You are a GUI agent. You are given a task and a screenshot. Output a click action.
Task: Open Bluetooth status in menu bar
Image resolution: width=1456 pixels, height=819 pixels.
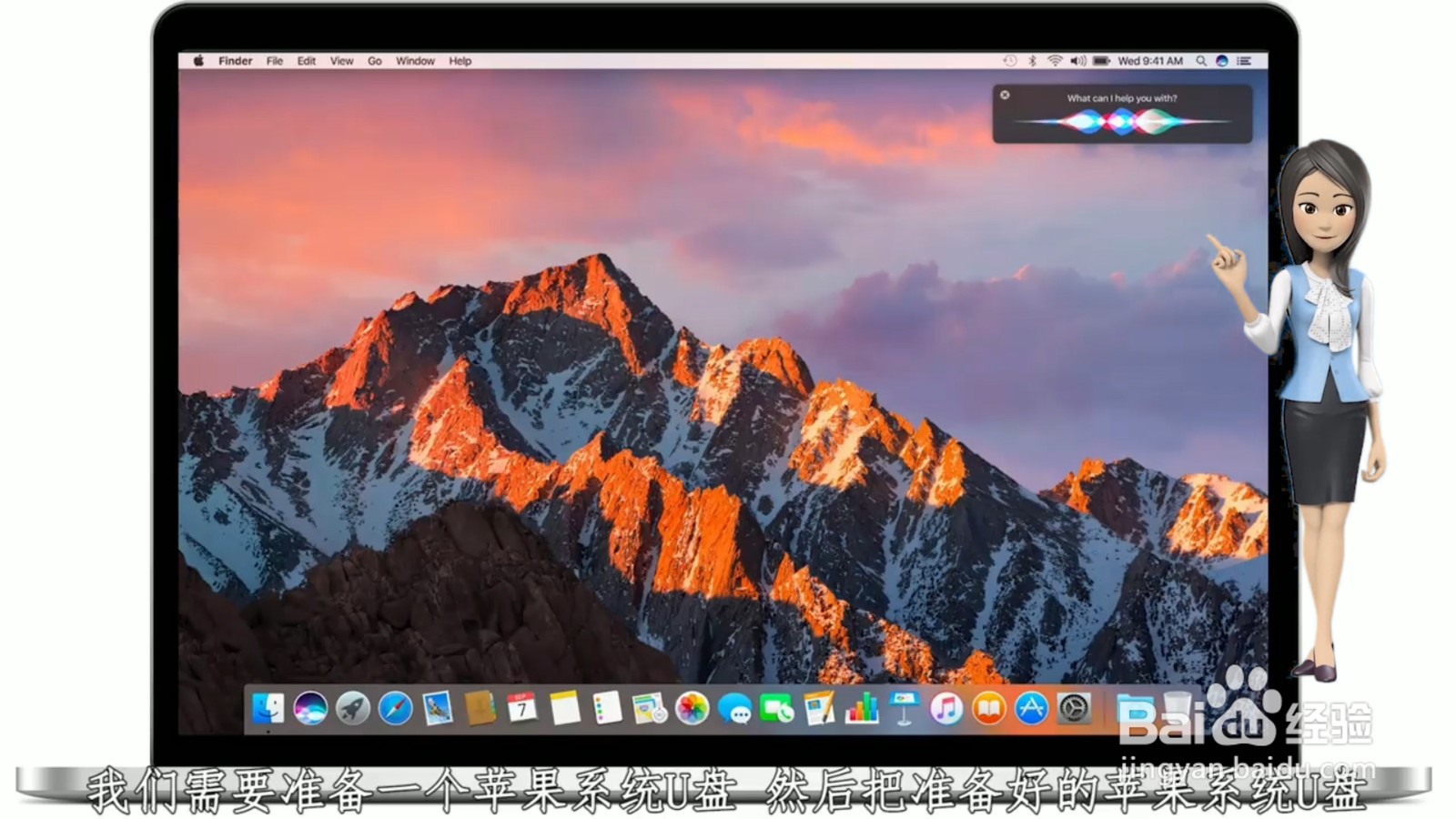(x=1032, y=61)
